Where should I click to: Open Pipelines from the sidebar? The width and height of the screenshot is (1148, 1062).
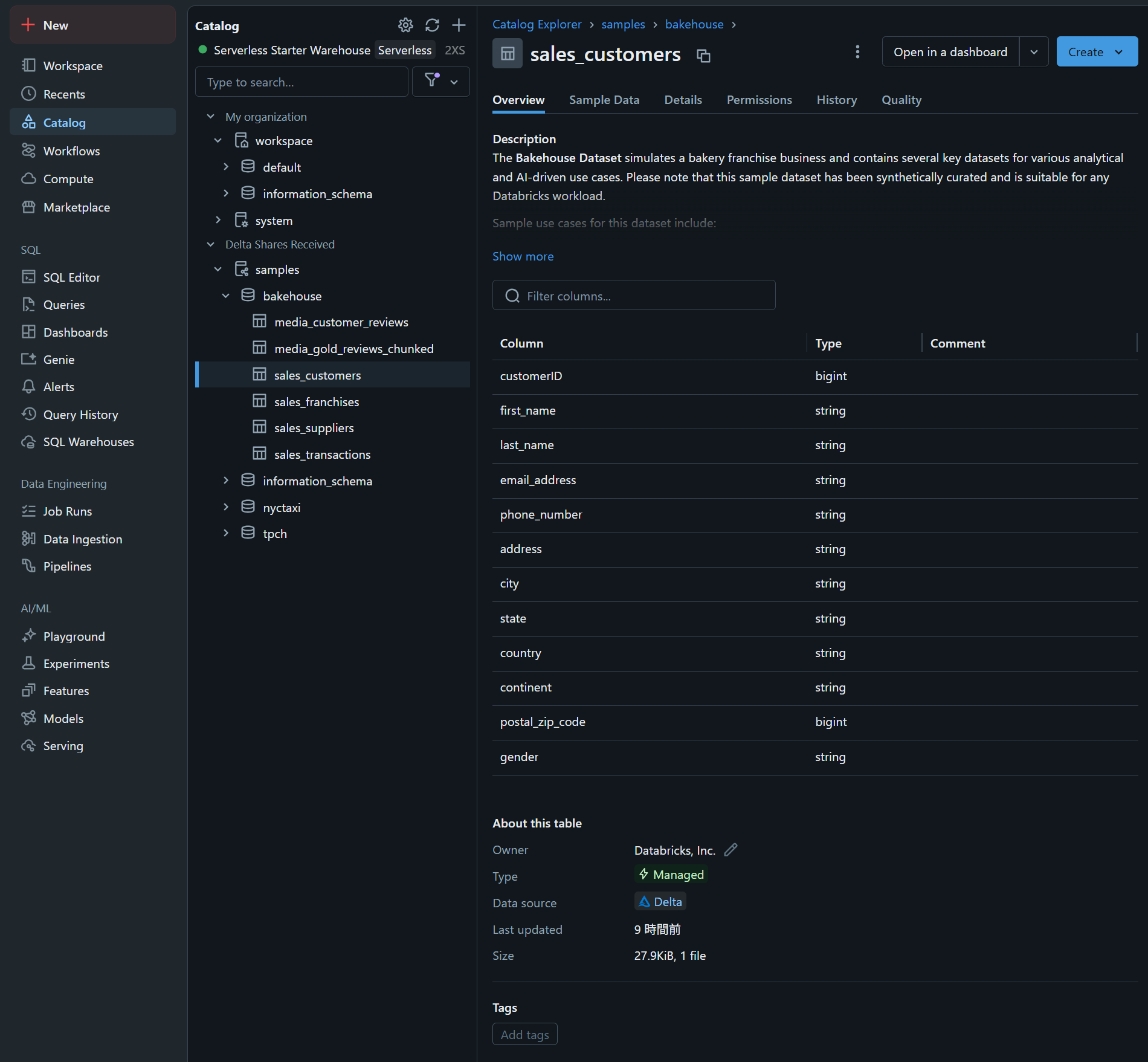click(92, 566)
